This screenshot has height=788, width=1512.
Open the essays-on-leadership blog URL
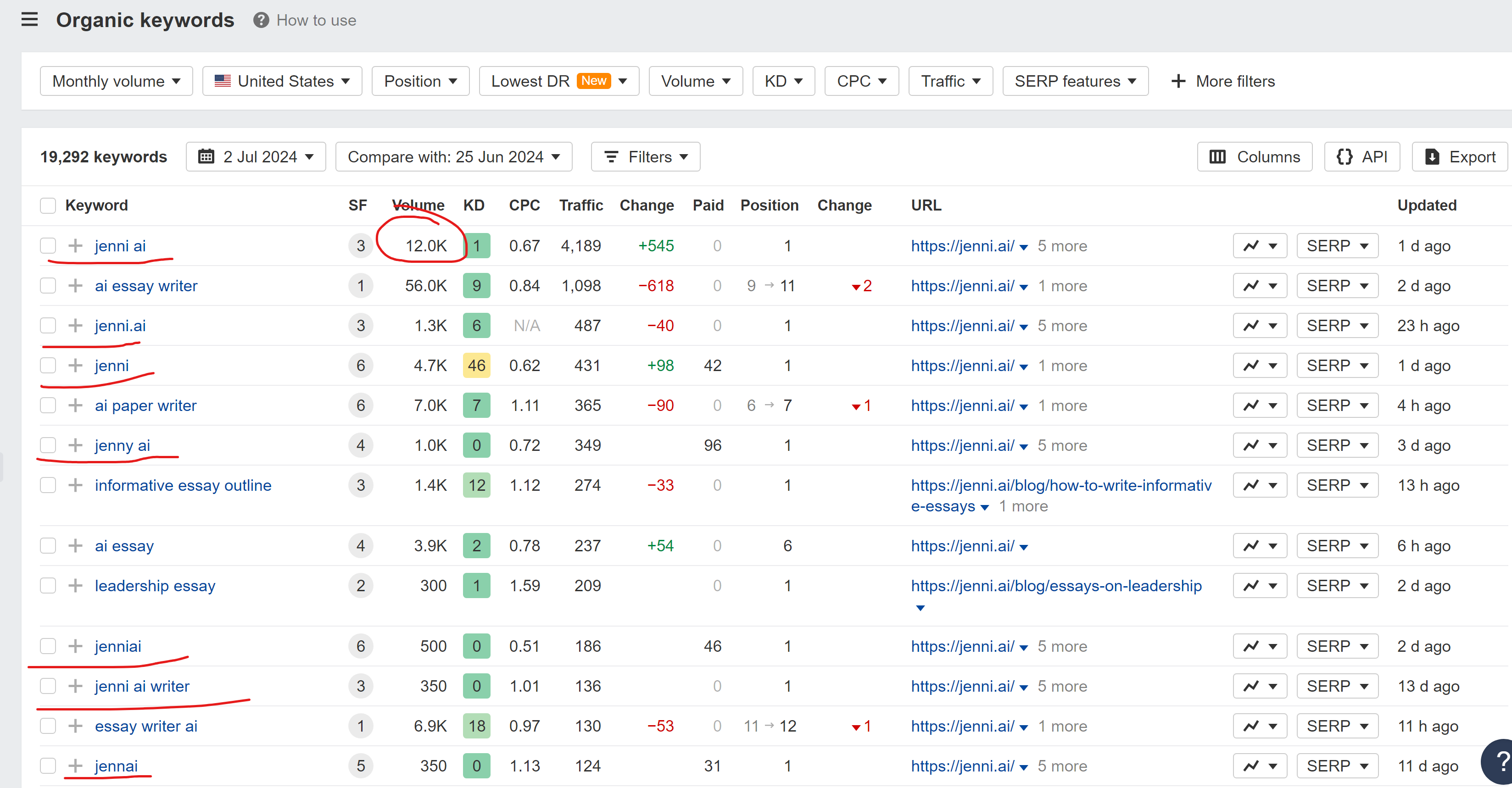(1056, 586)
